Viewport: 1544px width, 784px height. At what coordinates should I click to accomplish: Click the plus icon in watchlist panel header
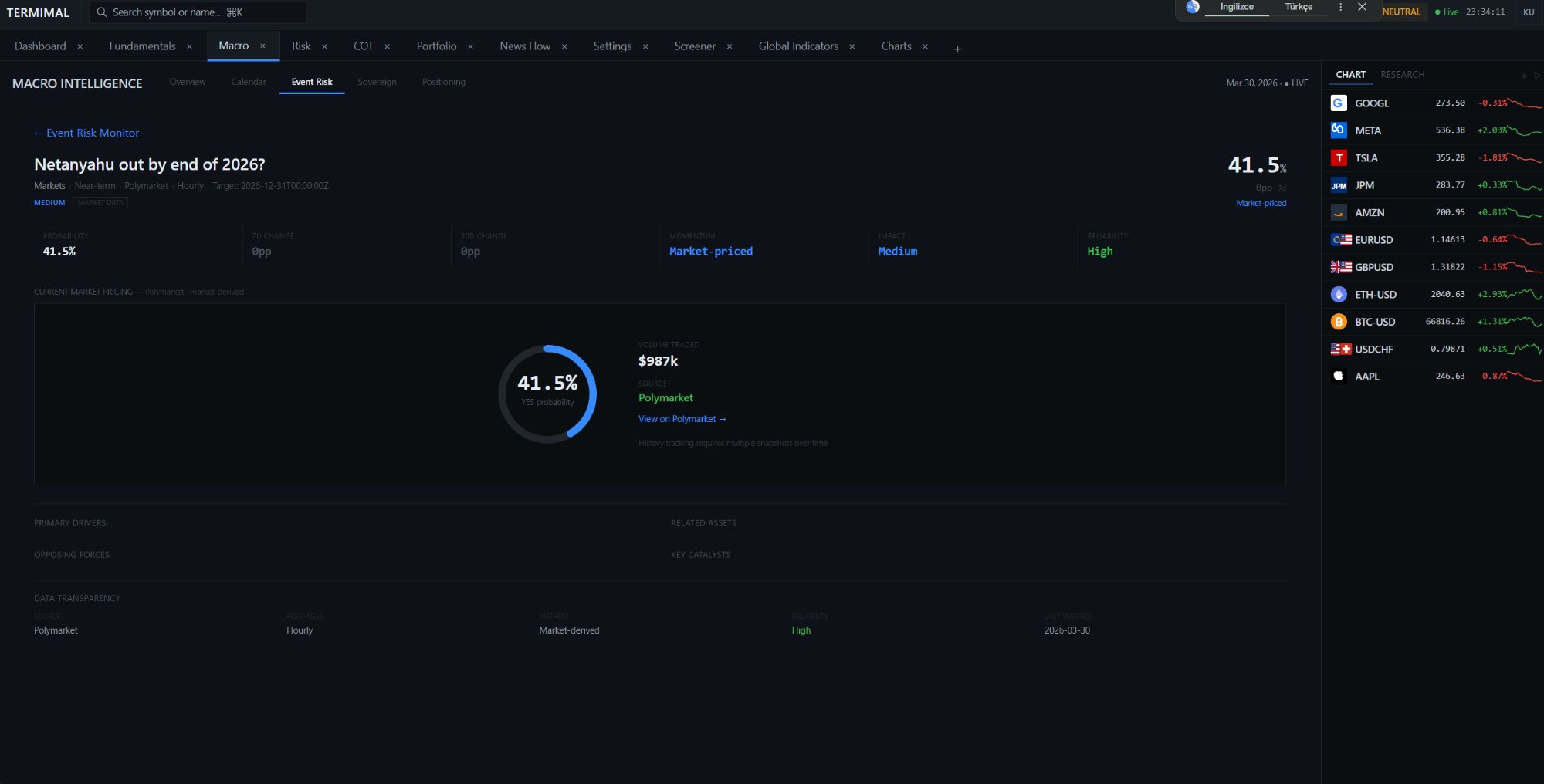(x=1523, y=76)
